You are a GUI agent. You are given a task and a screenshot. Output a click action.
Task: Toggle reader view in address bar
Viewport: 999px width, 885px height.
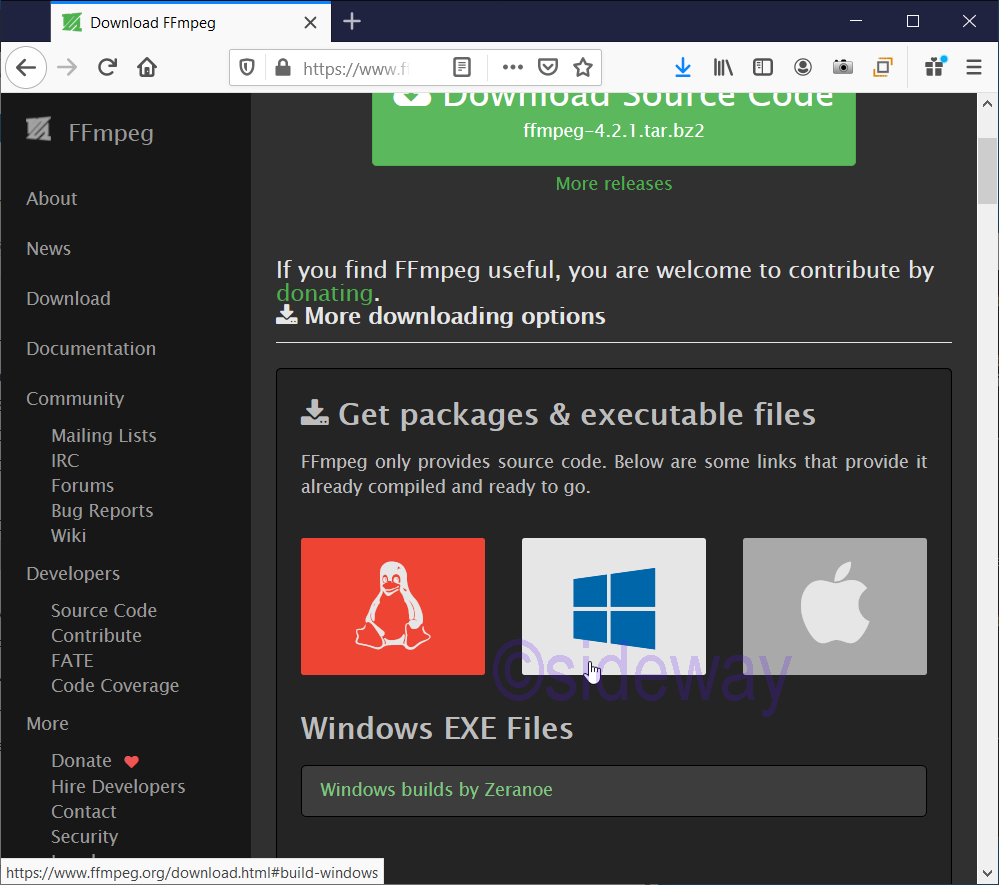tap(462, 68)
